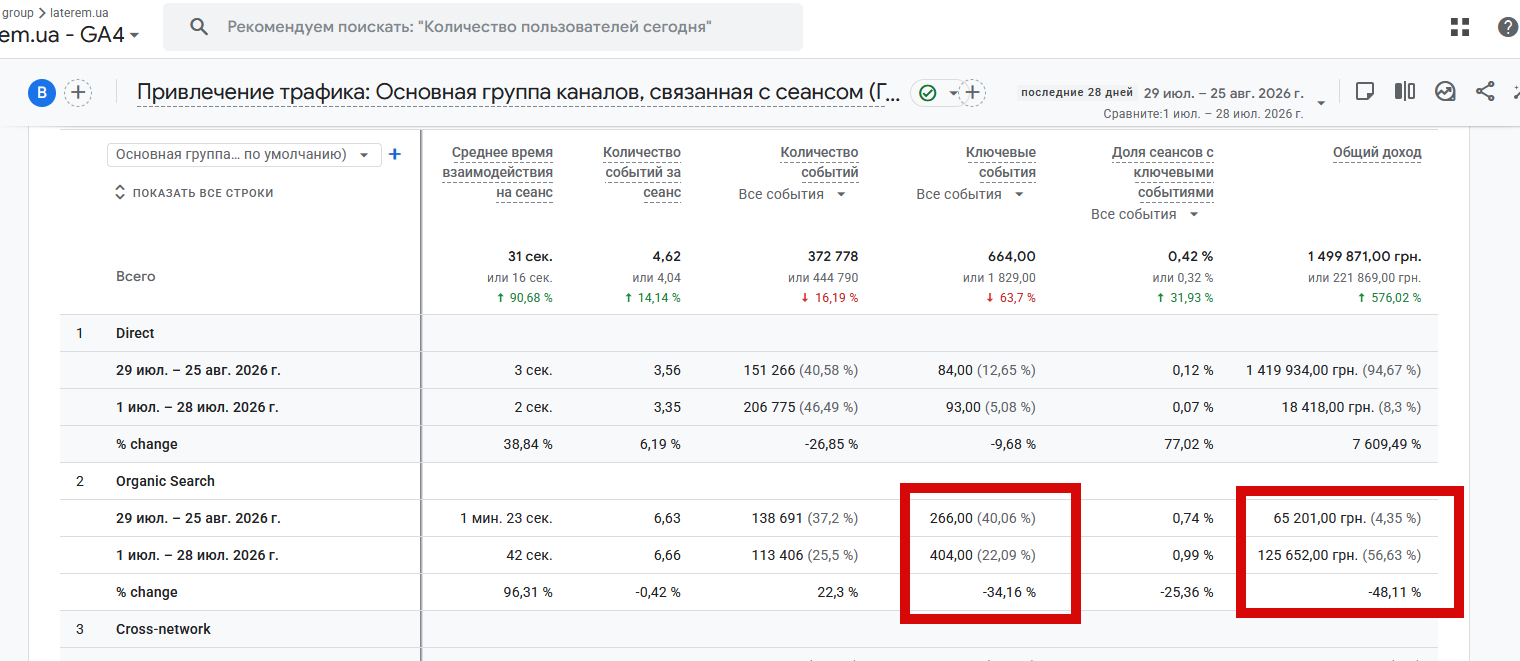Open the Insights chart icon

1445,91
